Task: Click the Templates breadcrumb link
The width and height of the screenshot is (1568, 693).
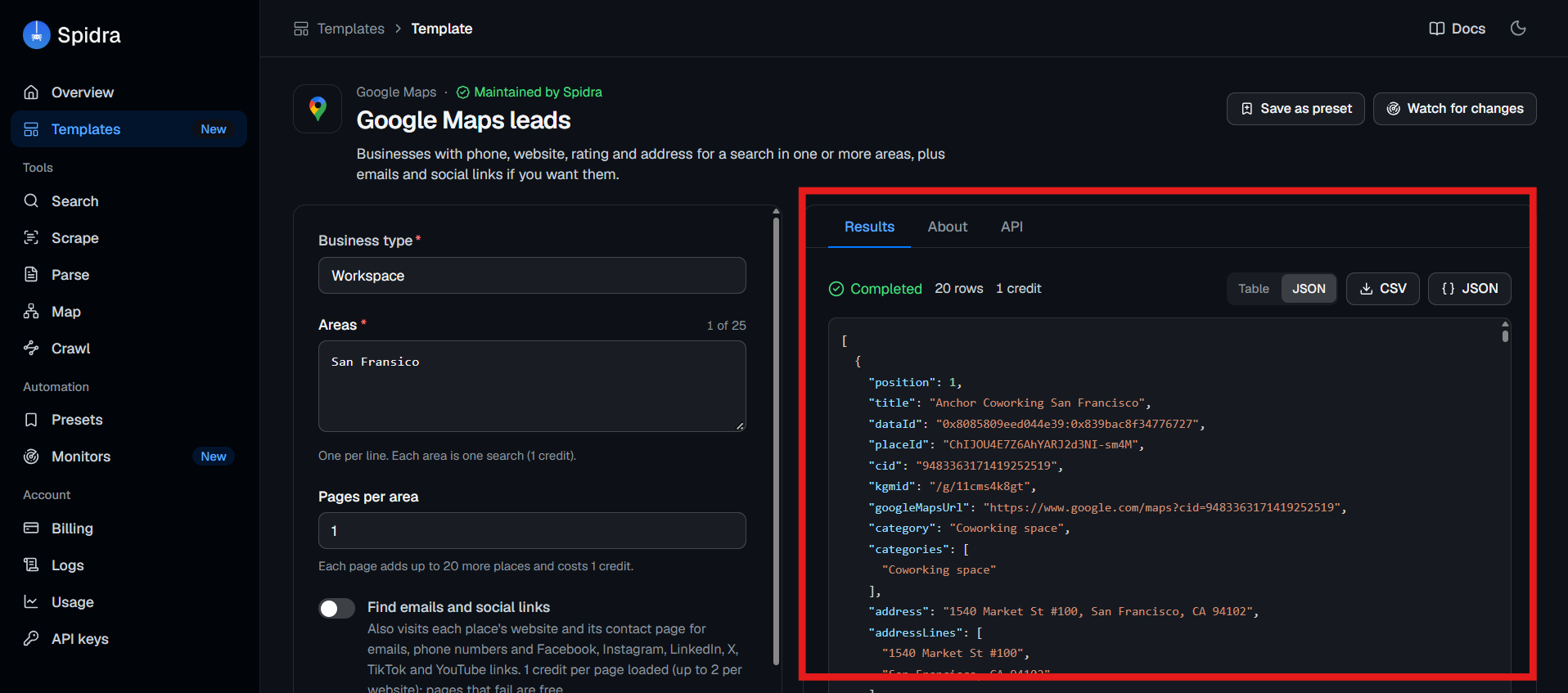Action: coord(350,29)
